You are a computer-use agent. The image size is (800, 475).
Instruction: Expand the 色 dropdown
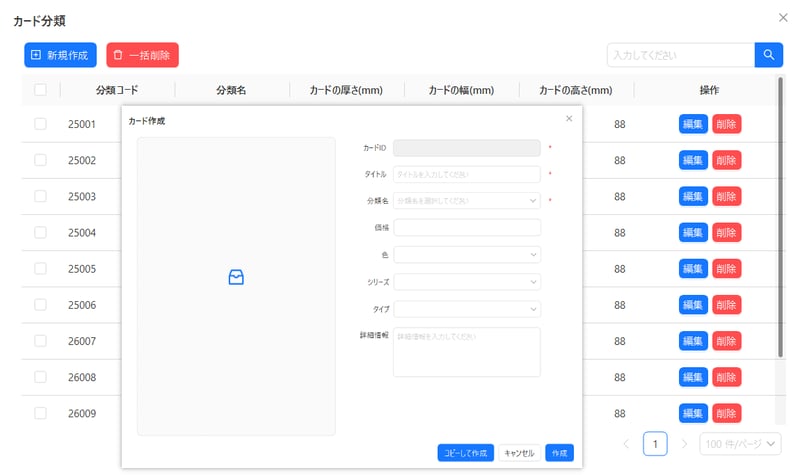tap(467, 255)
